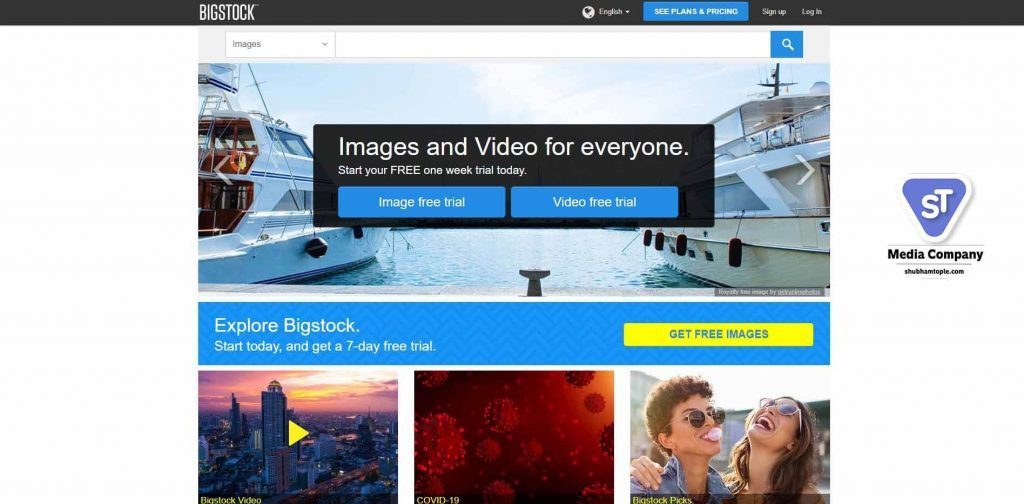Click "Images and Video for everyone." headline
Screen dimensions: 1024x504
513,146
